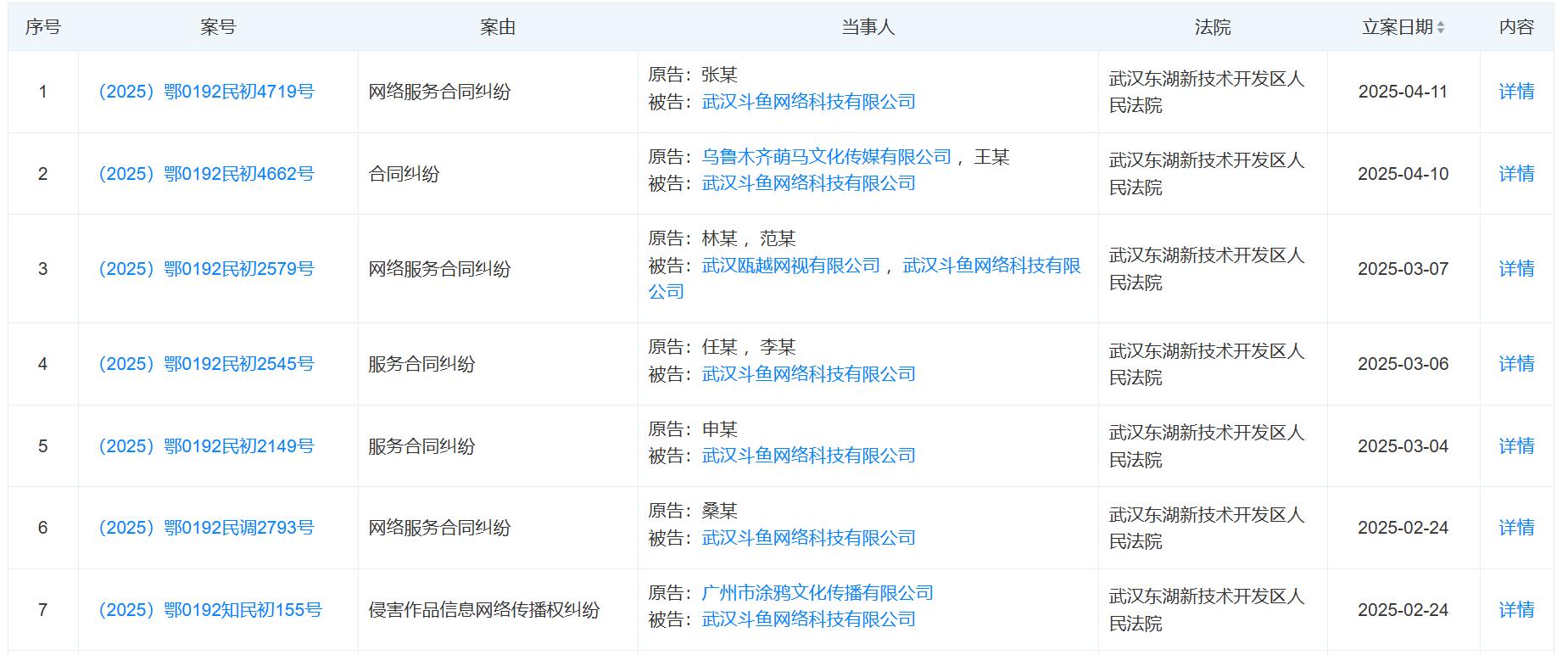Select plaintiff name 李某
This screenshot has width=1568, height=655.
click(778, 347)
